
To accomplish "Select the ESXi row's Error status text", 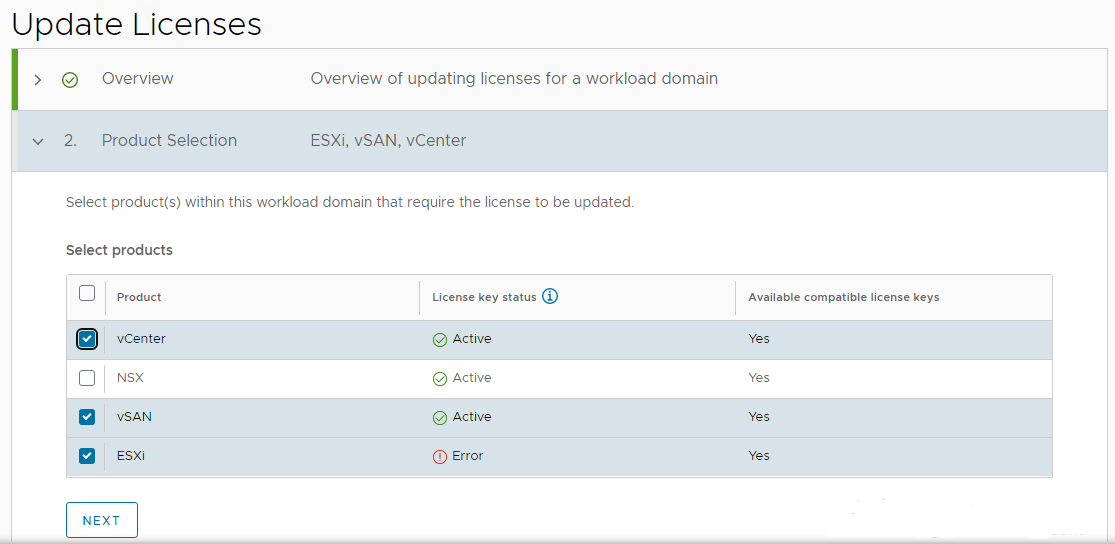I will (x=467, y=456).
